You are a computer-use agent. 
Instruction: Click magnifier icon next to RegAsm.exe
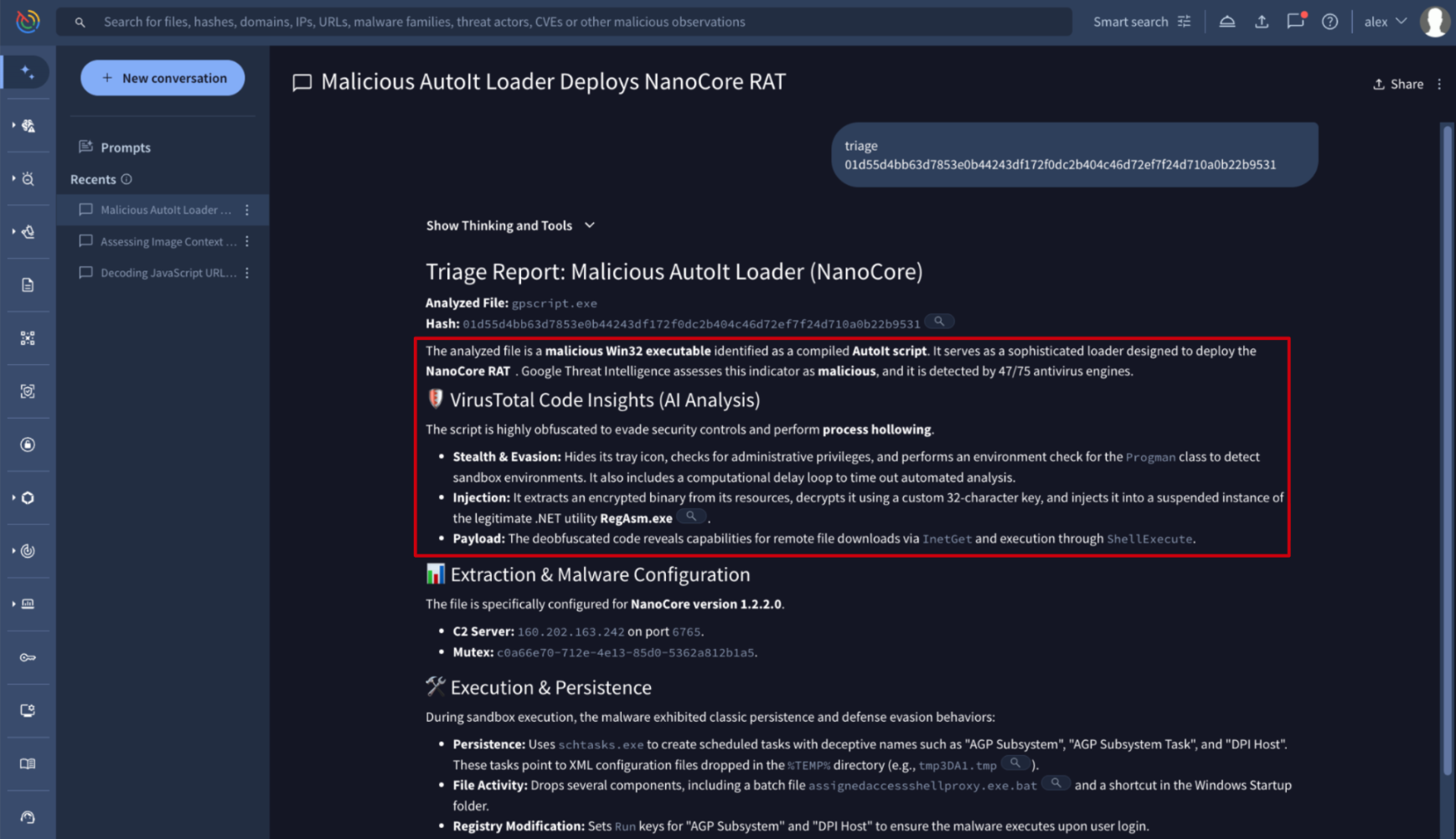pyautogui.click(x=691, y=517)
